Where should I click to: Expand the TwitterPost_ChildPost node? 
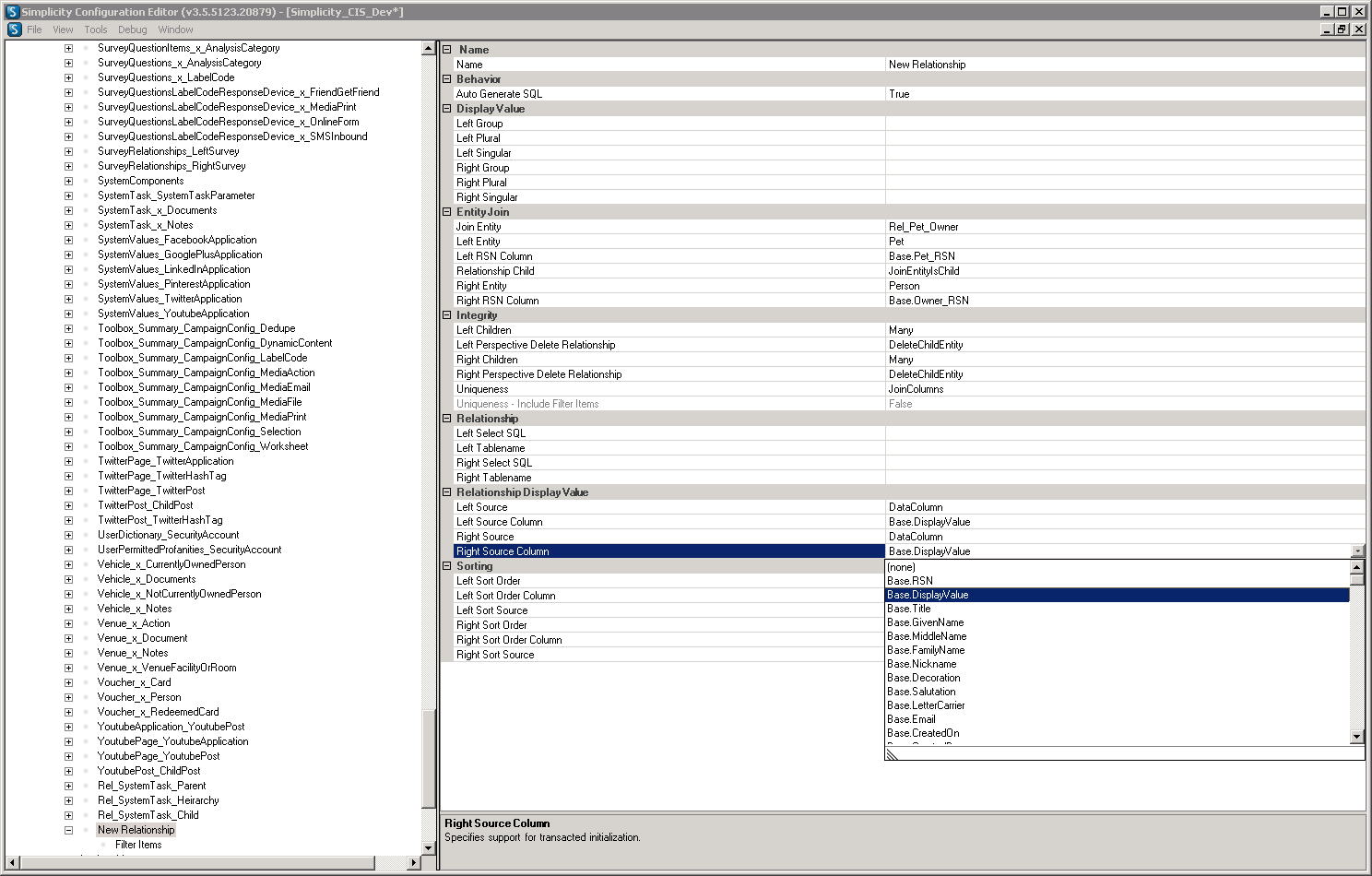(x=68, y=505)
